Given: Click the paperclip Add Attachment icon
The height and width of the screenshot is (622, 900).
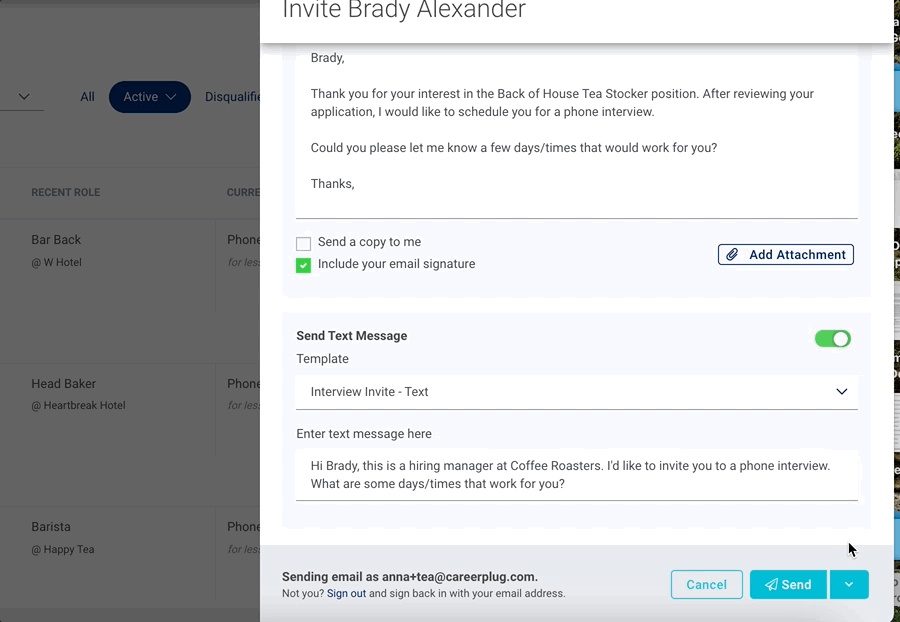Looking at the screenshot, I should coord(733,255).
